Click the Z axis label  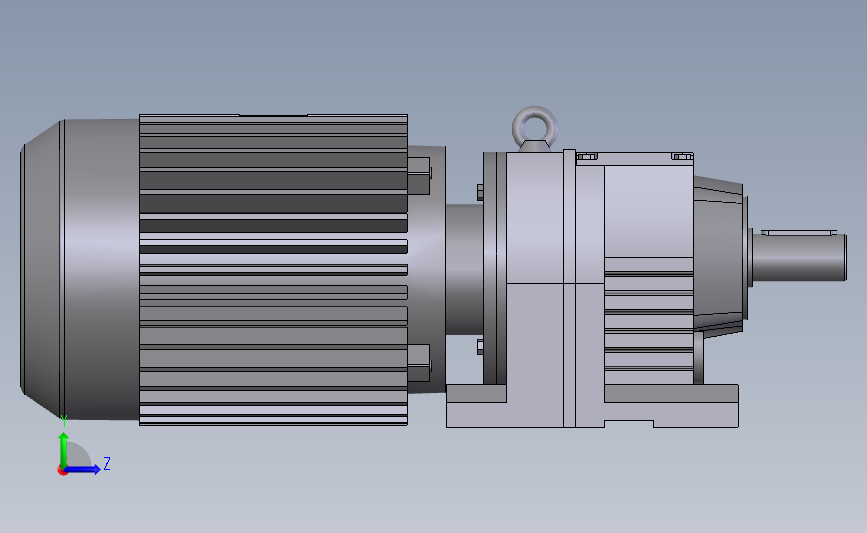tap(107, 463)
